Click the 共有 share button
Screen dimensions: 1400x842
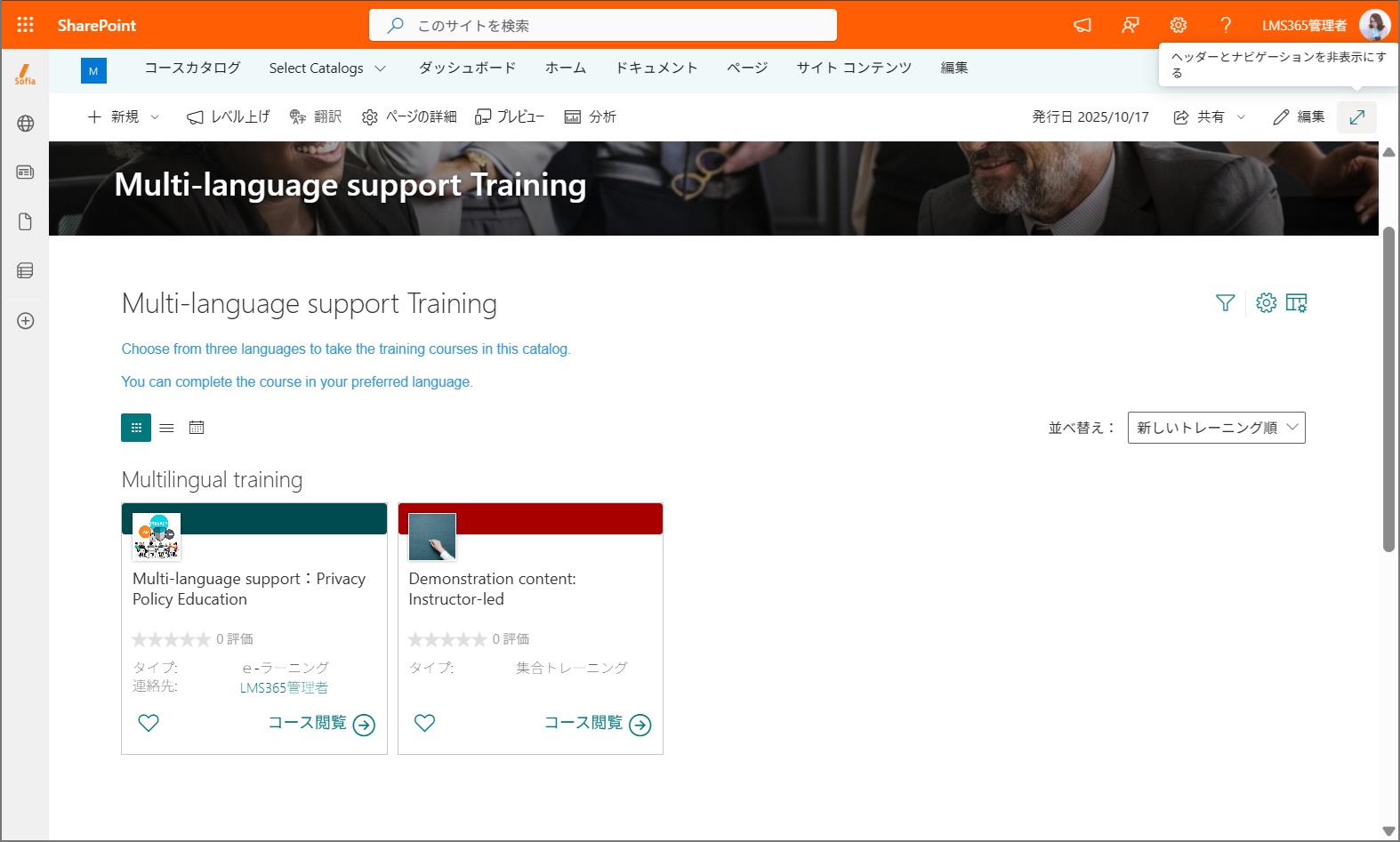click(1199, 116)
